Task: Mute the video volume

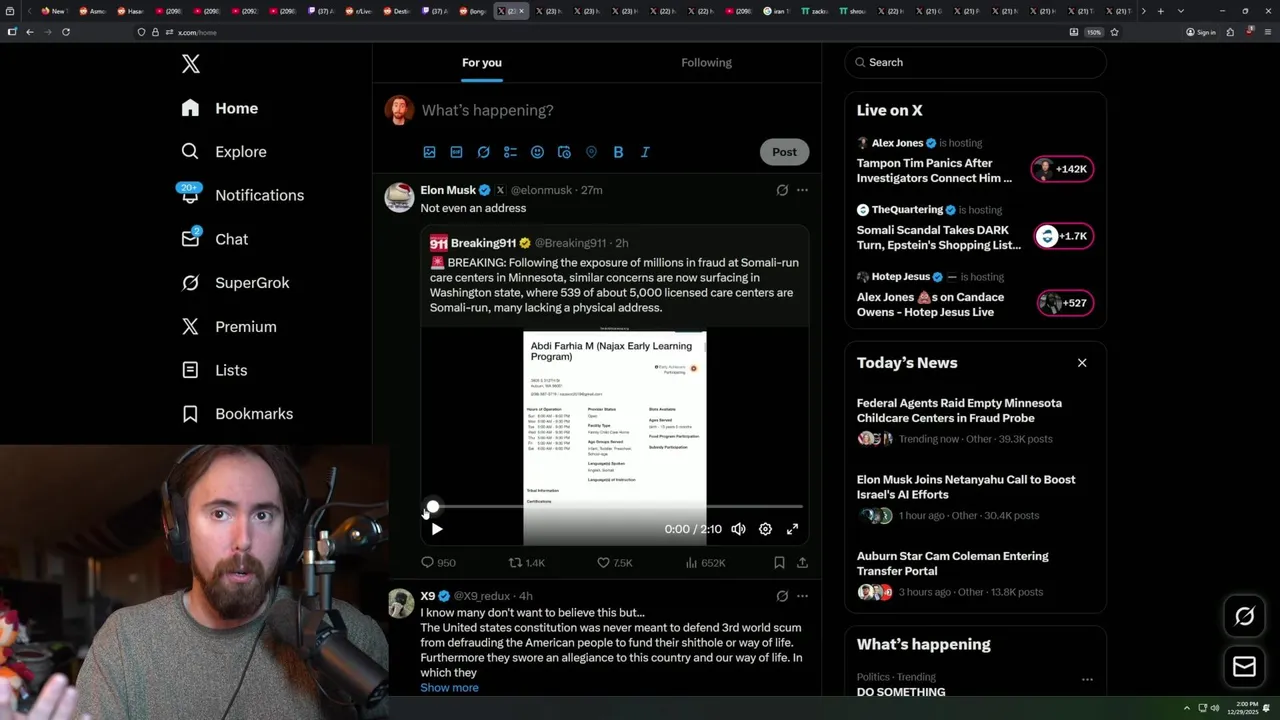Action: click(x=738, y=529)
